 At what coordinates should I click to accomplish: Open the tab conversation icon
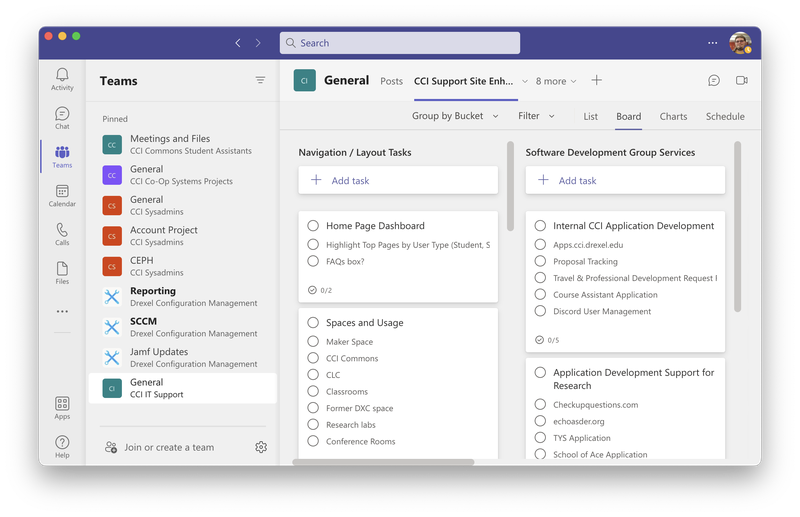click(x=714, y=80)
